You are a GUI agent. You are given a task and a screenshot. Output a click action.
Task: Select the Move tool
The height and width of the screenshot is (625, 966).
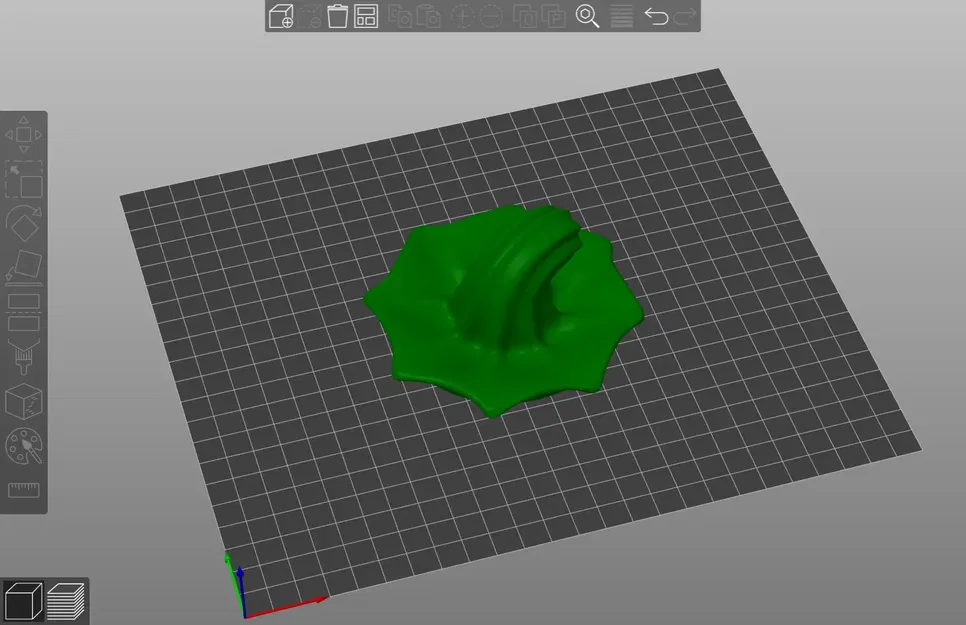coord(23,134)
